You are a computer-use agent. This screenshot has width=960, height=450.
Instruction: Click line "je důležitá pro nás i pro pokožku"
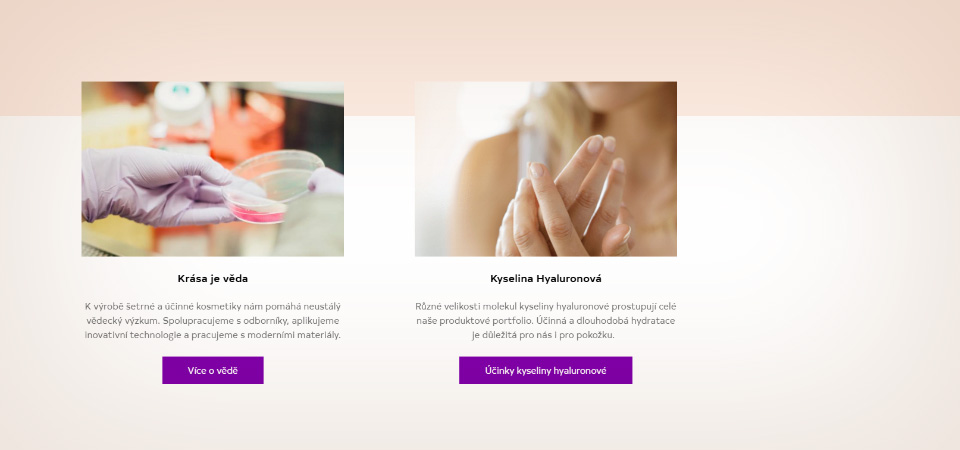click(543, 335)
